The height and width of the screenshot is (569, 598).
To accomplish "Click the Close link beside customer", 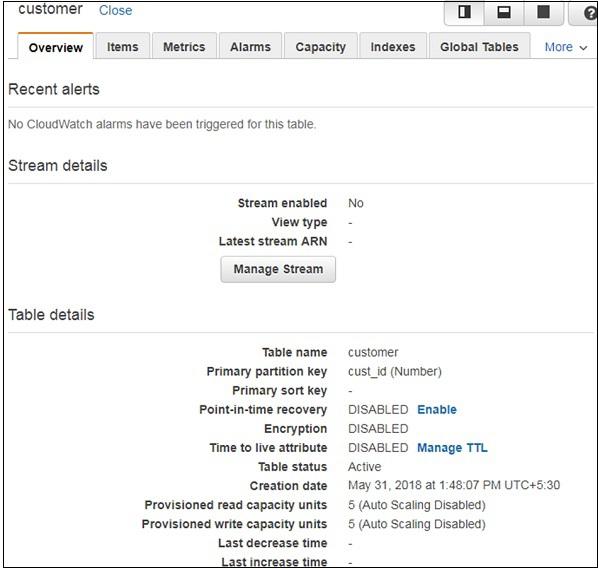I will (x=116, y=10).
